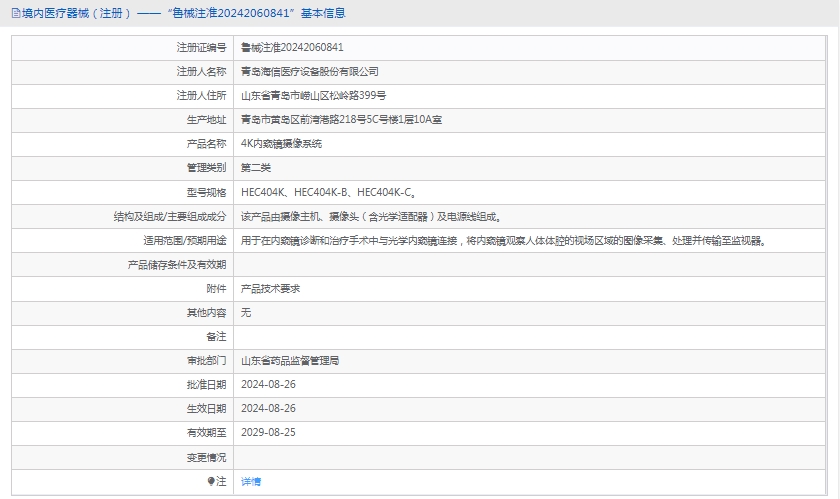Select registration number 鲁械注准20242060841 in the table
This screenshot has height=499, width=840.
pos(292,47)
